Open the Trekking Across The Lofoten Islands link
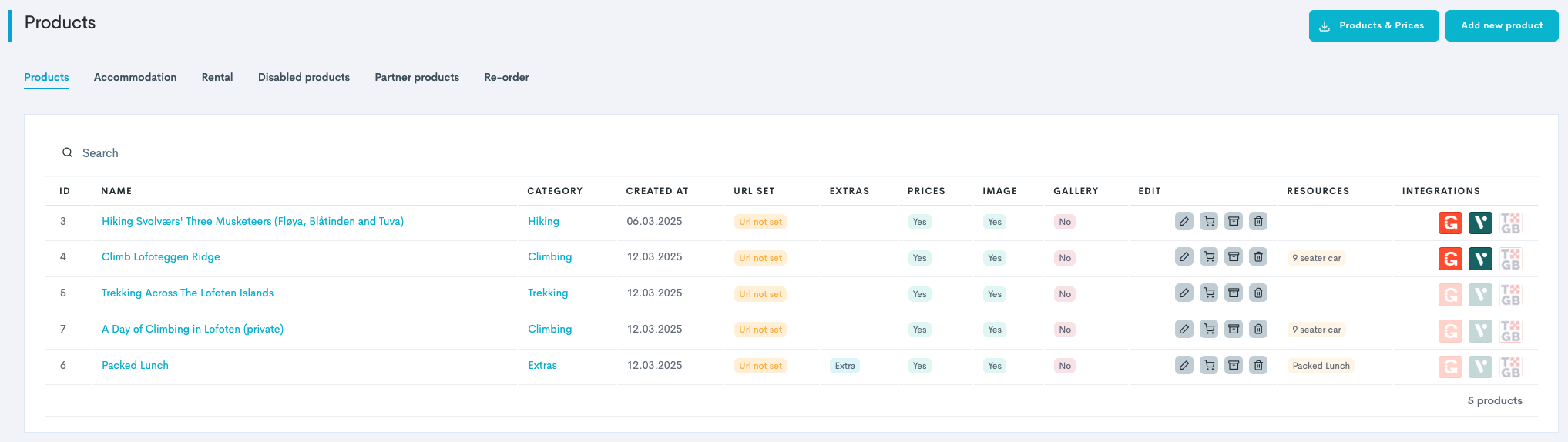Viewport: 1568px width, 442px height. coord(187,293)
